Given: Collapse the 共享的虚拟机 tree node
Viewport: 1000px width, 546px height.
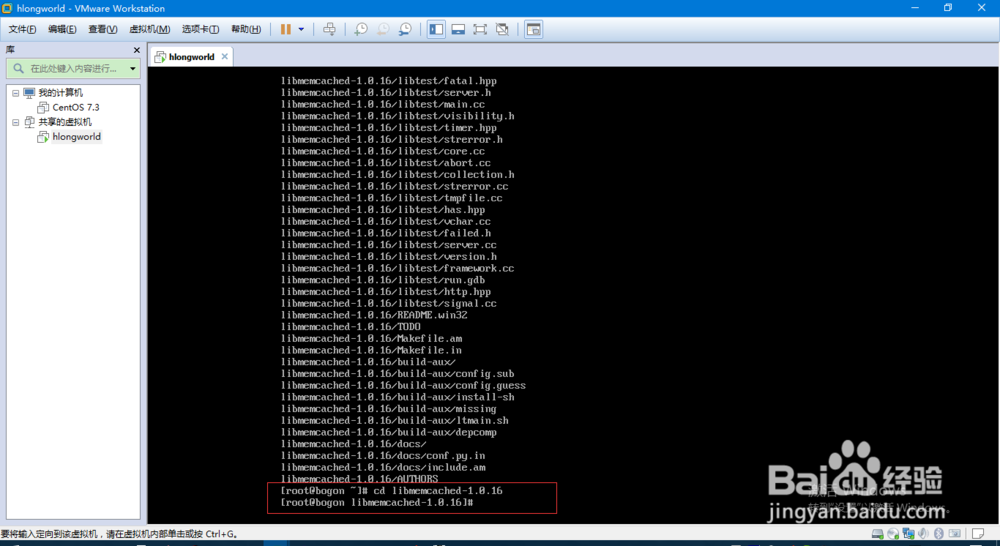Looking at the screenshot, I should tap(15, 122).
